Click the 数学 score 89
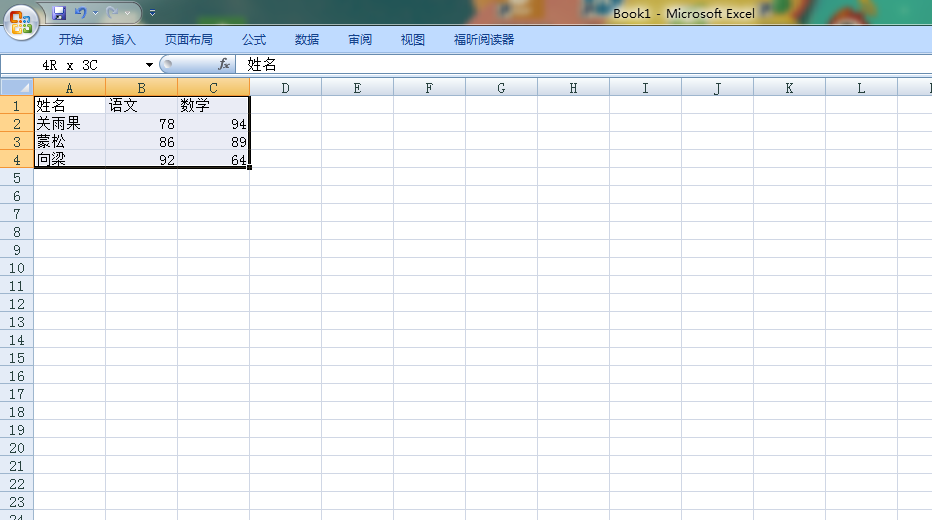The width and height of the screenshot is (932, 520). coord(213,141)
